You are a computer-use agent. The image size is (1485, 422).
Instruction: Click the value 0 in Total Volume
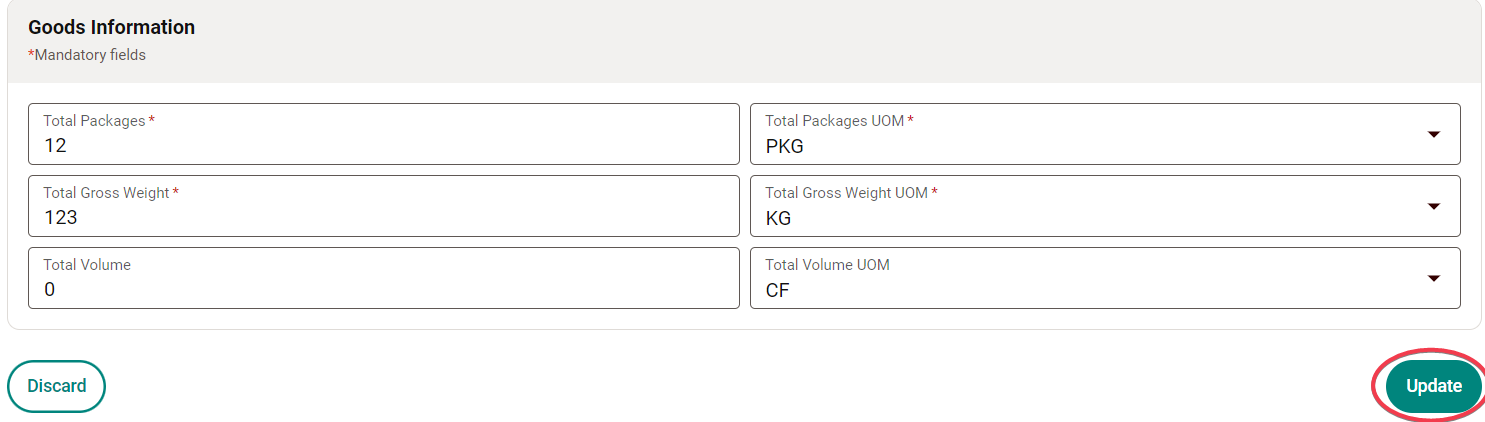pyautogui.click(x=50, y=290)
